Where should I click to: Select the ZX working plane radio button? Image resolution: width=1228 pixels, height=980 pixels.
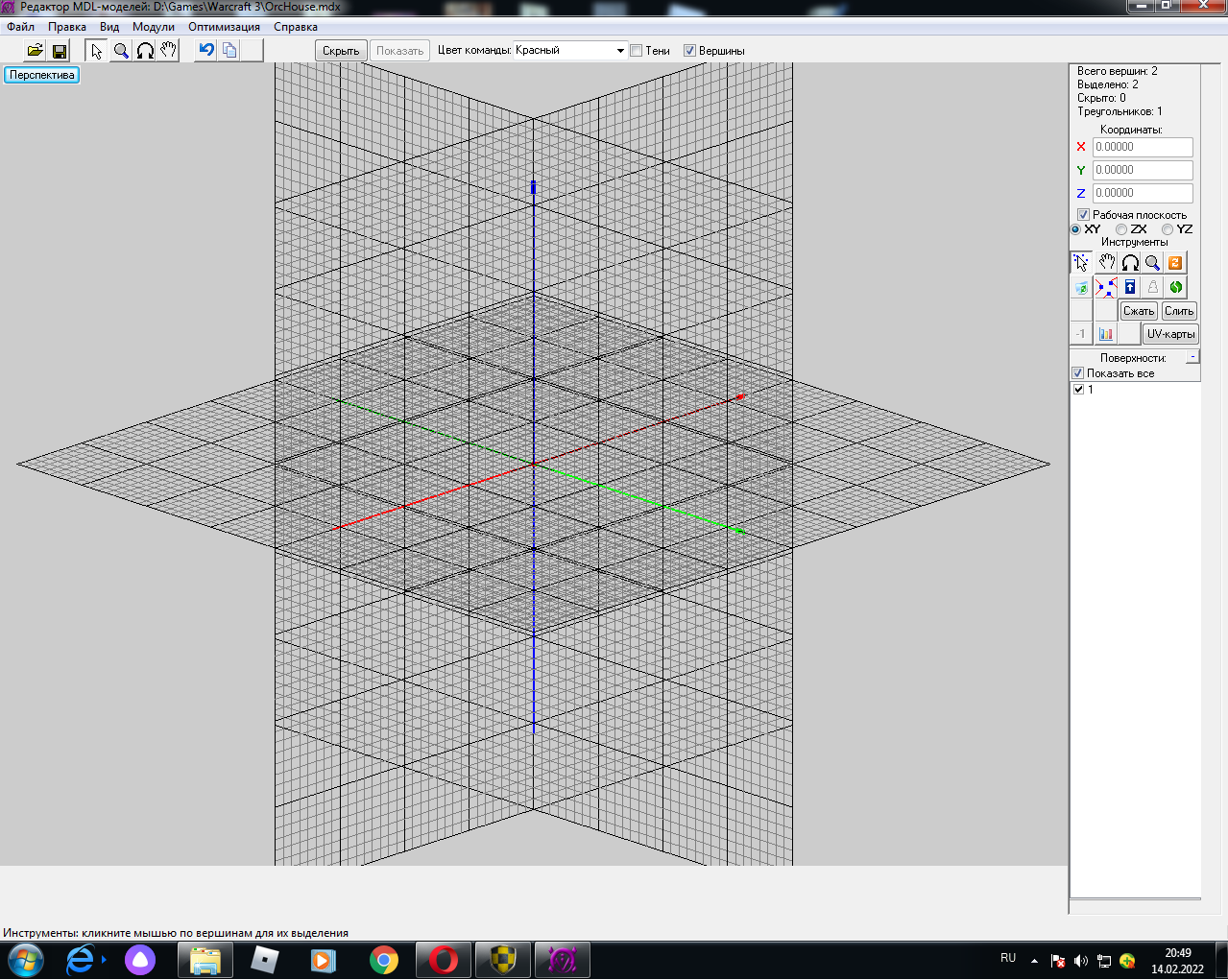(x=1121, y=229)
